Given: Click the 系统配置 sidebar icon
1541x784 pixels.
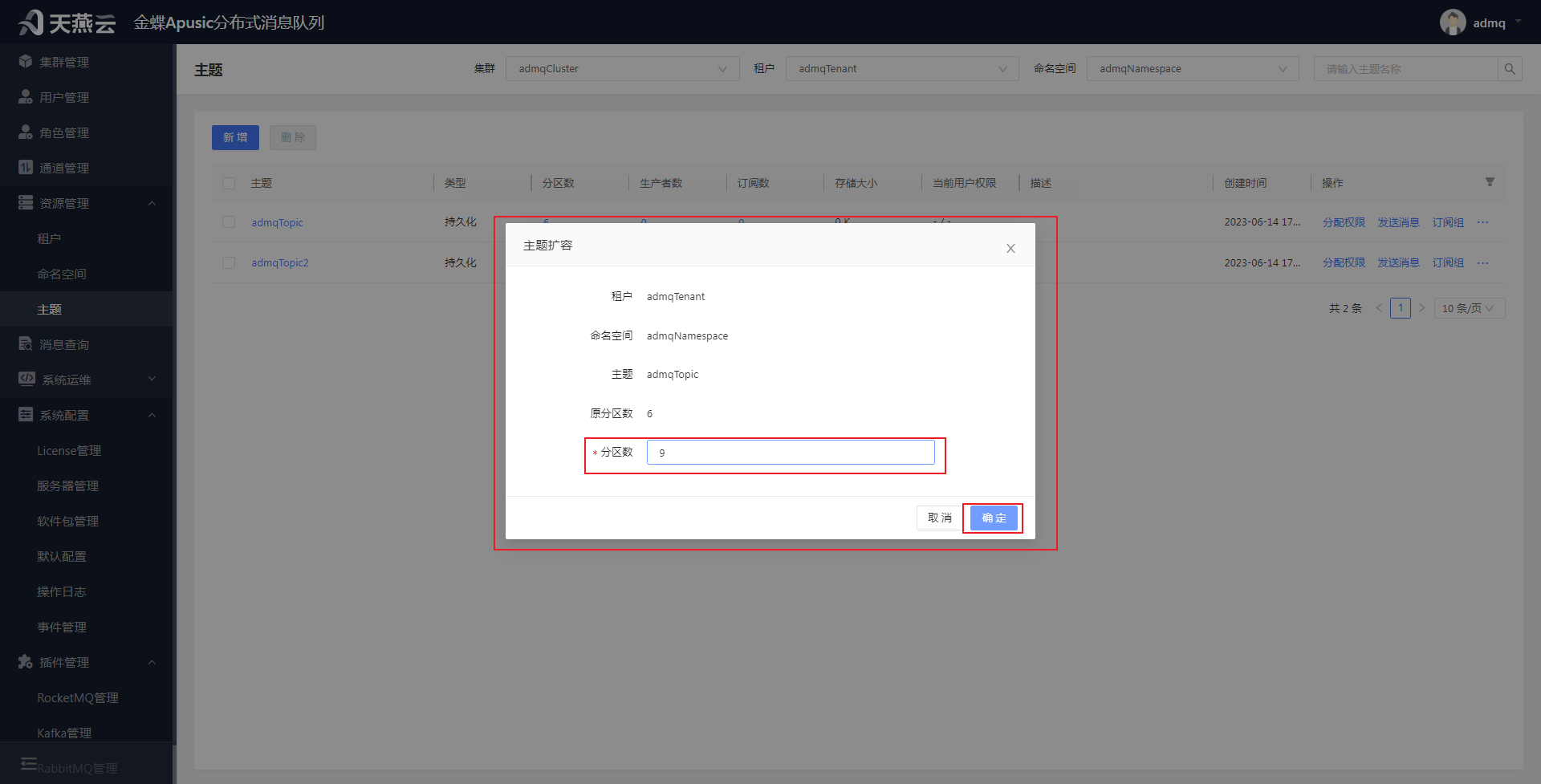Looking at the screenshot, I should pyautogui.click(x=26, y=415).
